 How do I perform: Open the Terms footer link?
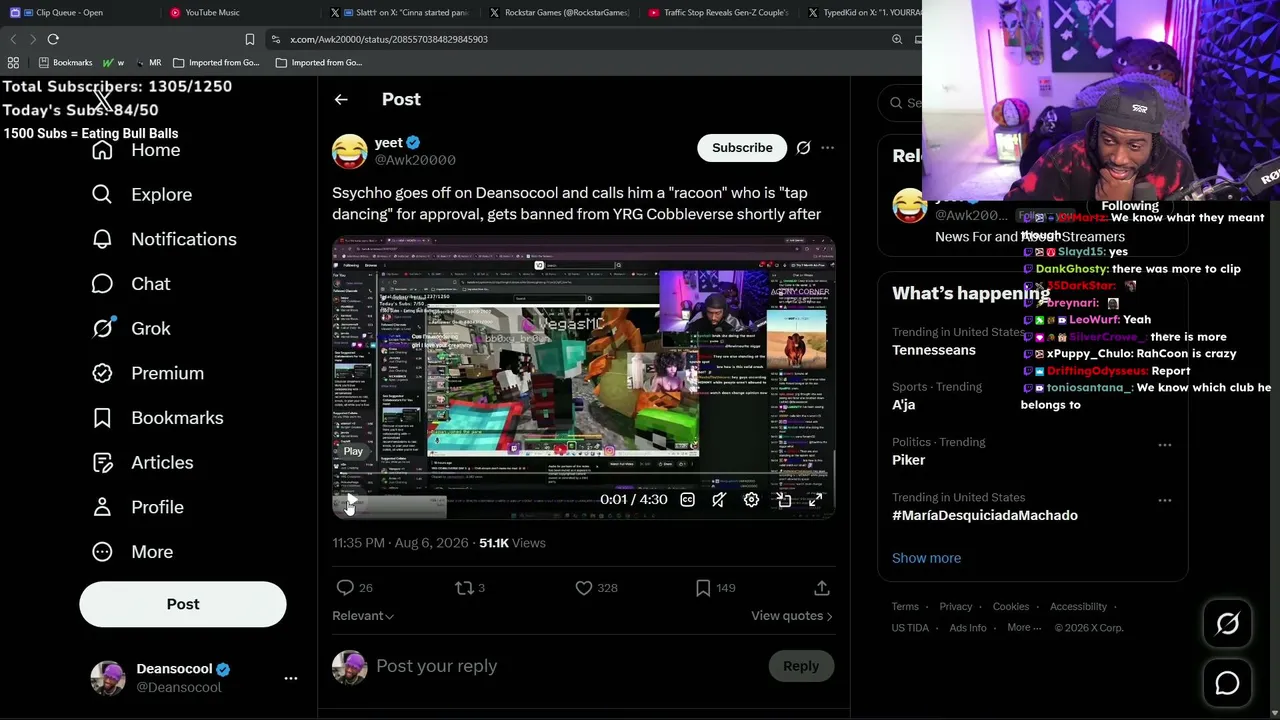tap(905, 606)
